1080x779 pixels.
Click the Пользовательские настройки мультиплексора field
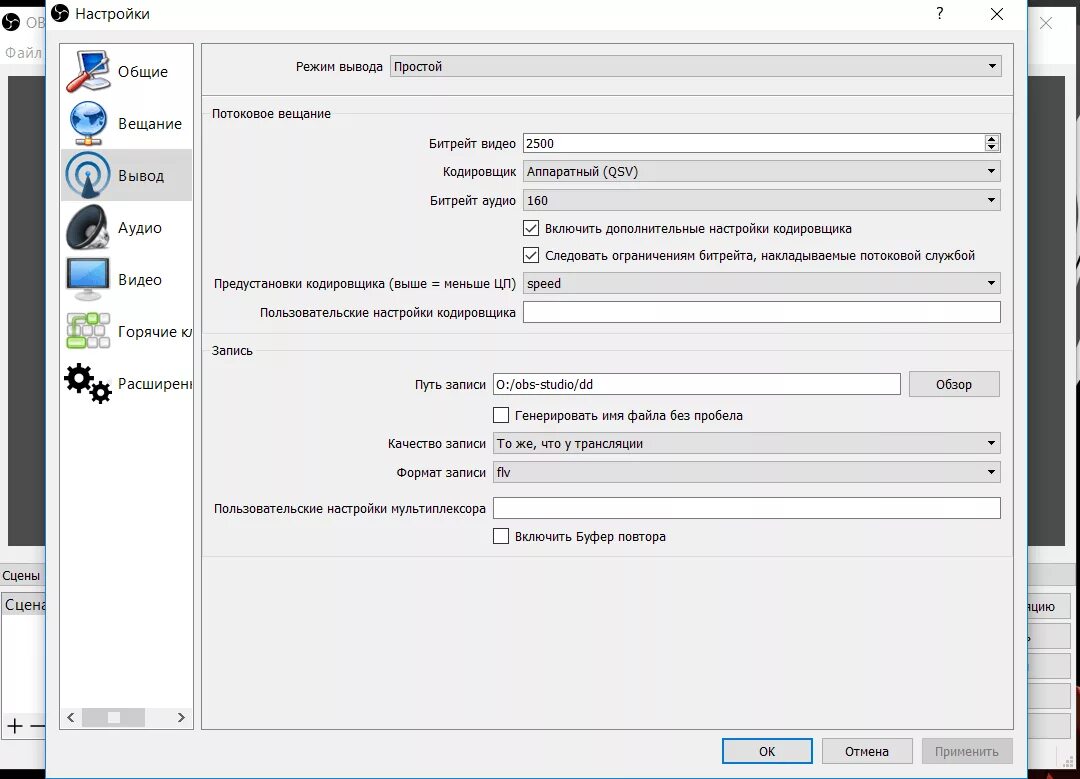click(747, 508)
